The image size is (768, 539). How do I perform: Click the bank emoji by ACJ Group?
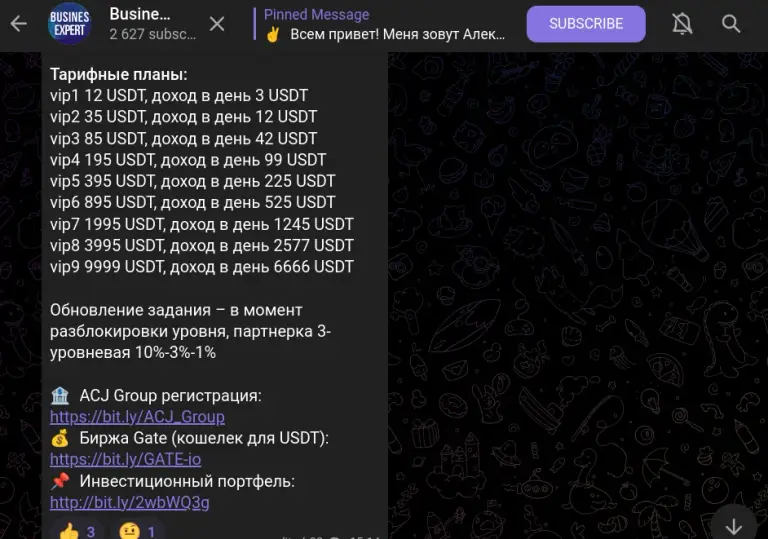(60, 395)
